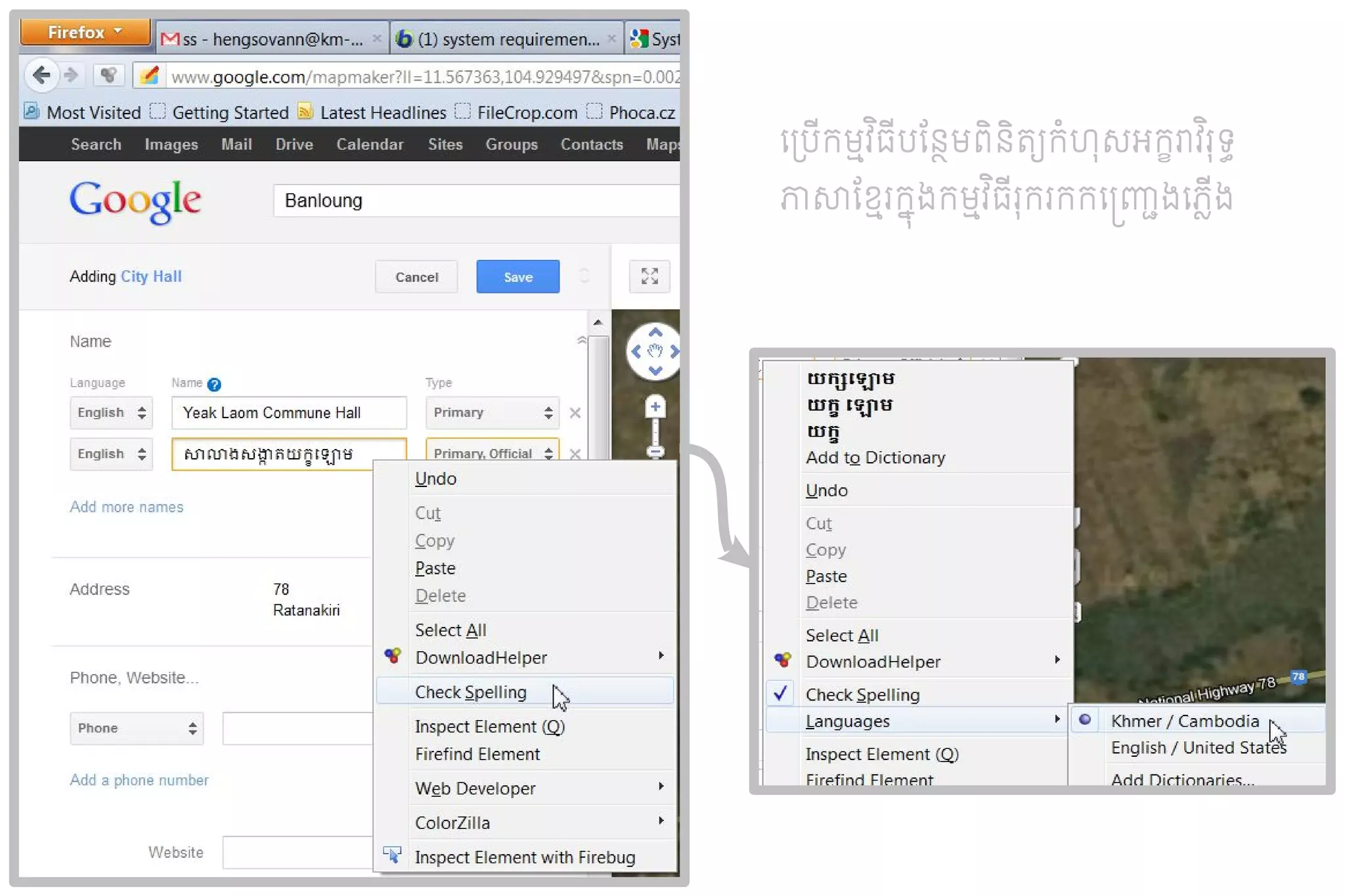Enable Check Spelling in left context menu
This screenshot has width=1345, height=896.
[525, 692]
